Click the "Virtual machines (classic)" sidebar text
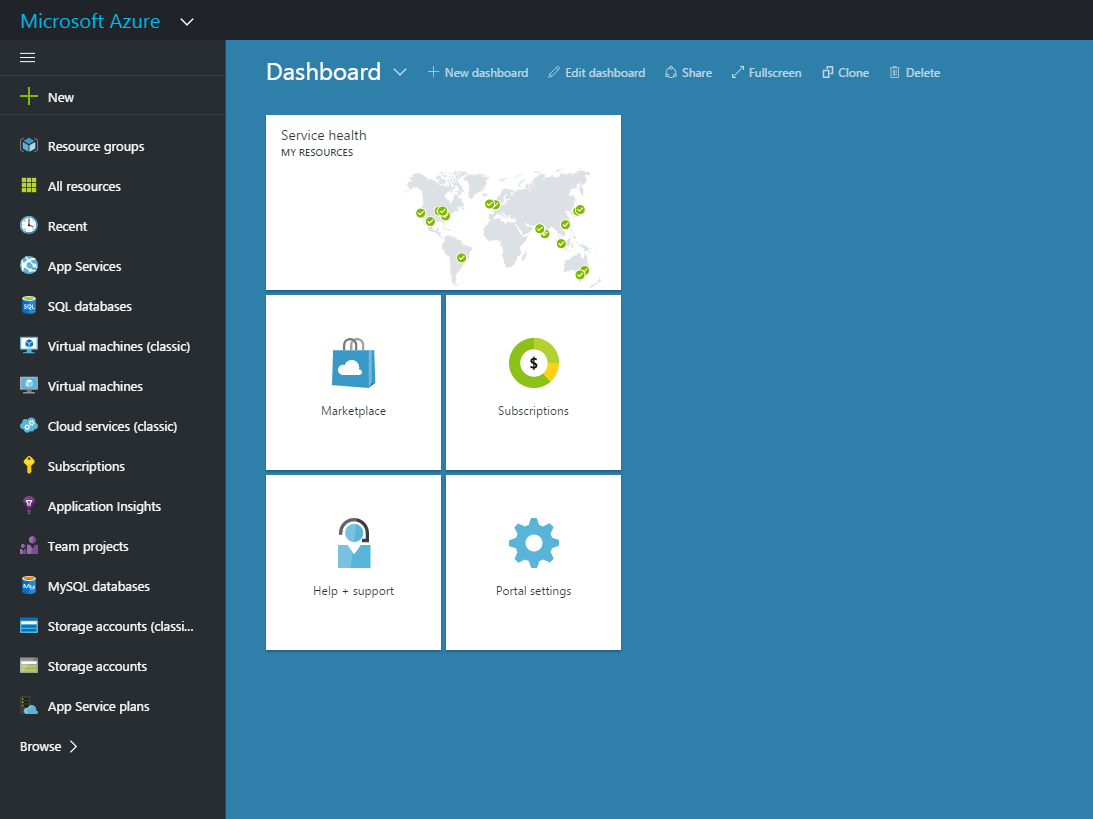Viewport: 1093px width, 819px height. (119, 346)
